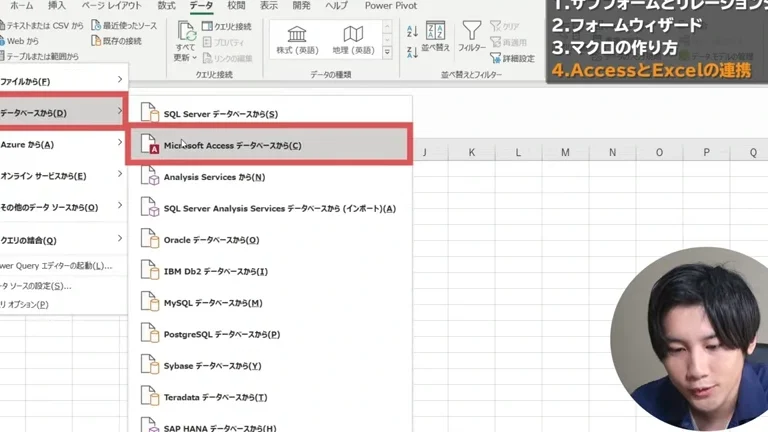
Task: Choose Analysis Services から(N)
Action: point(270,177)
